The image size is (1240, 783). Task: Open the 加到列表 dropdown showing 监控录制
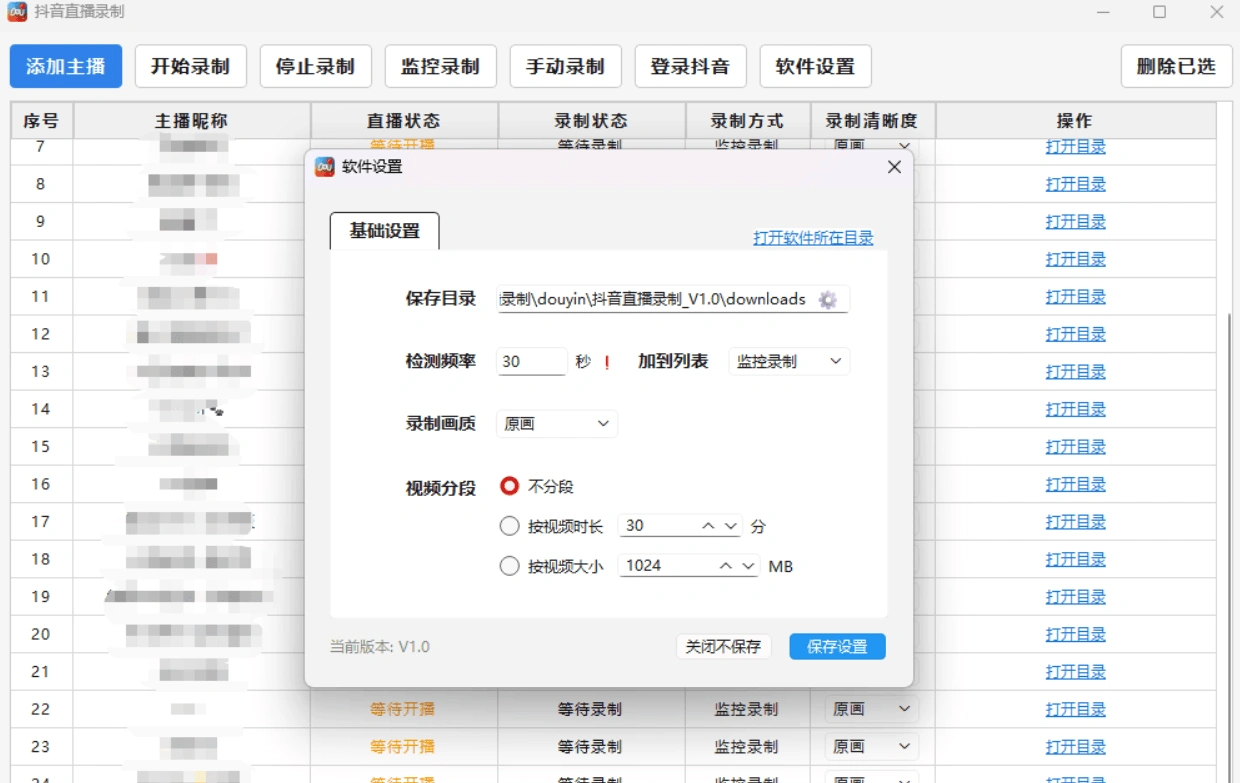point(789,362)
